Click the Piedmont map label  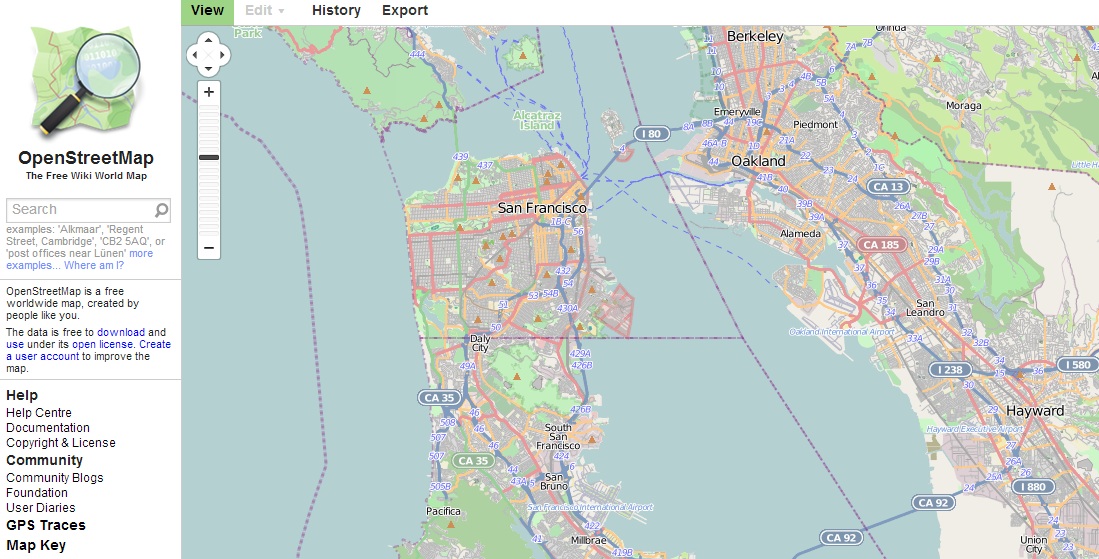tap(815, 124)
